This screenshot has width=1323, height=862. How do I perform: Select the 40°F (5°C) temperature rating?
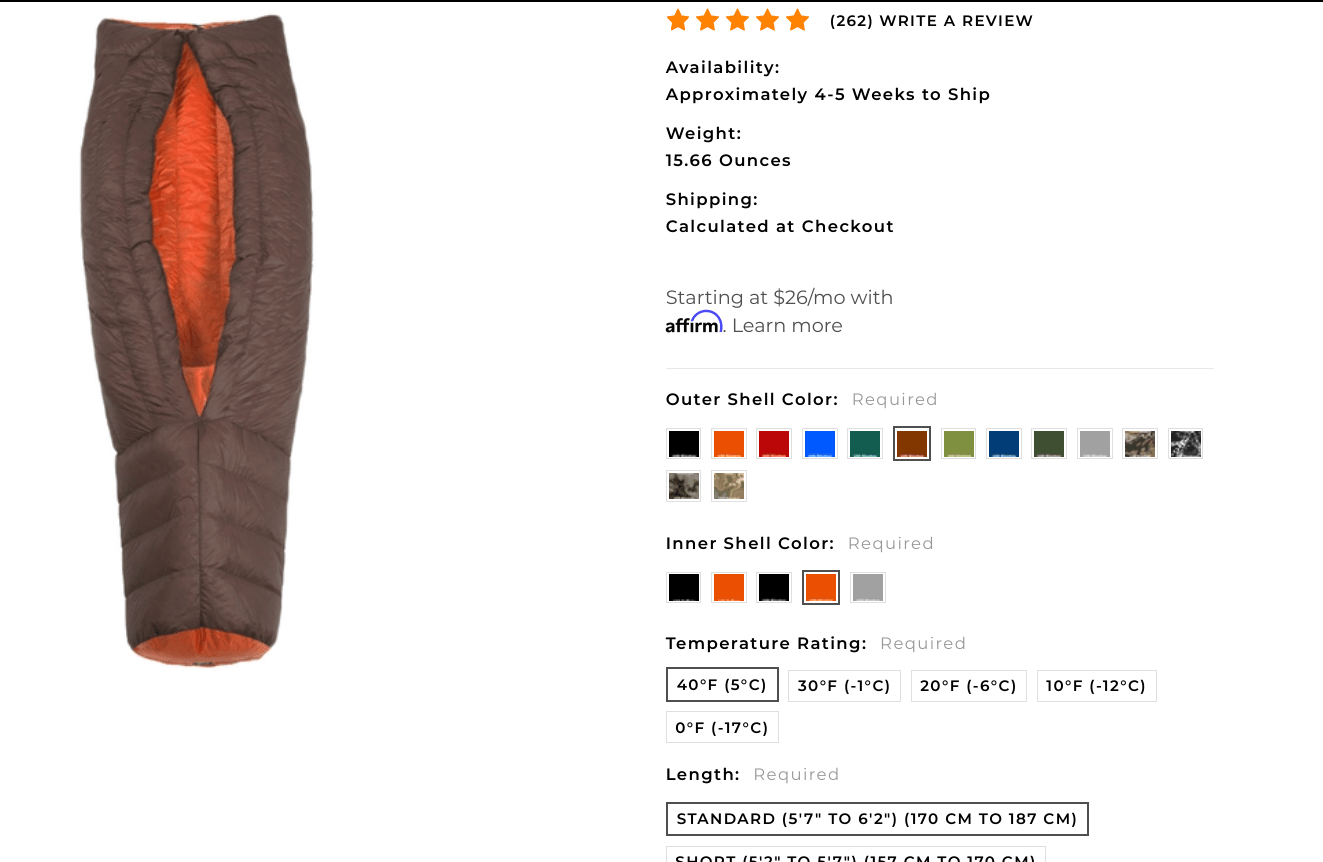(x=722, y=685)
